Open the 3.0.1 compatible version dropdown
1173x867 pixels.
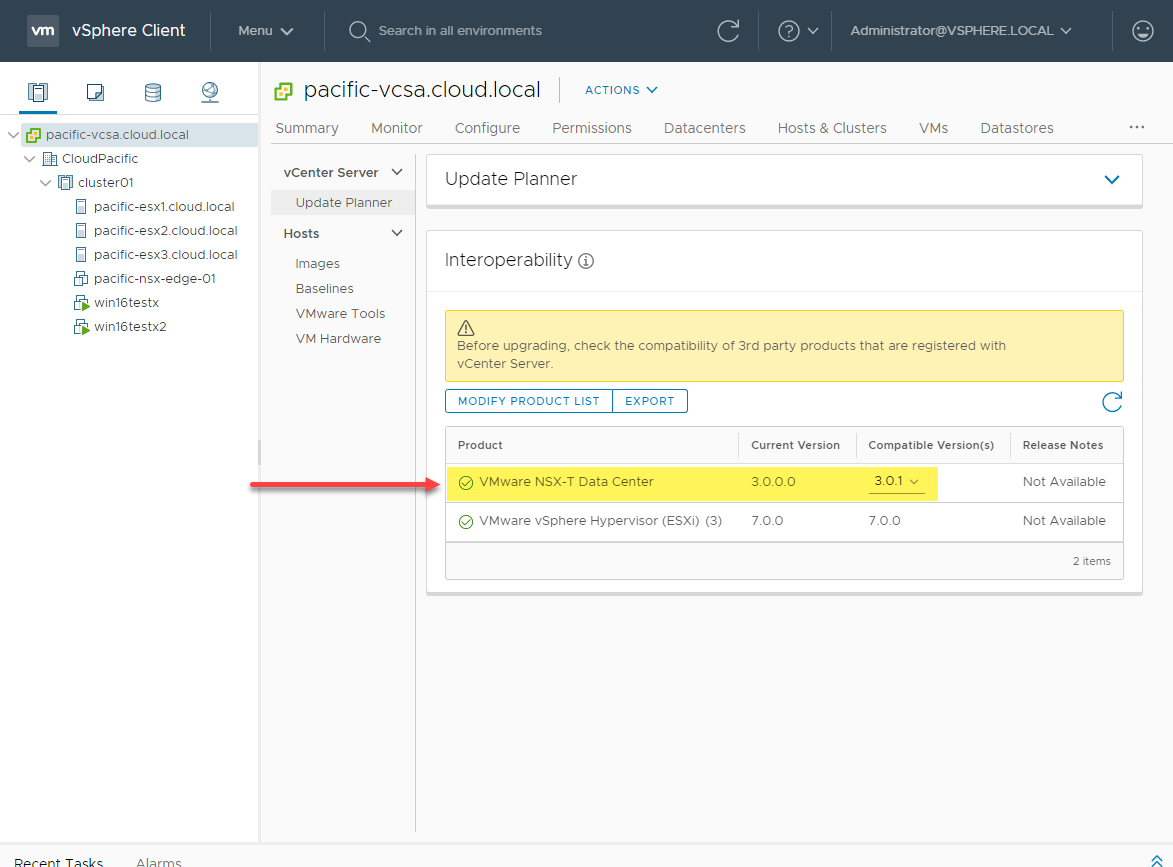click(x=896, y=481)
